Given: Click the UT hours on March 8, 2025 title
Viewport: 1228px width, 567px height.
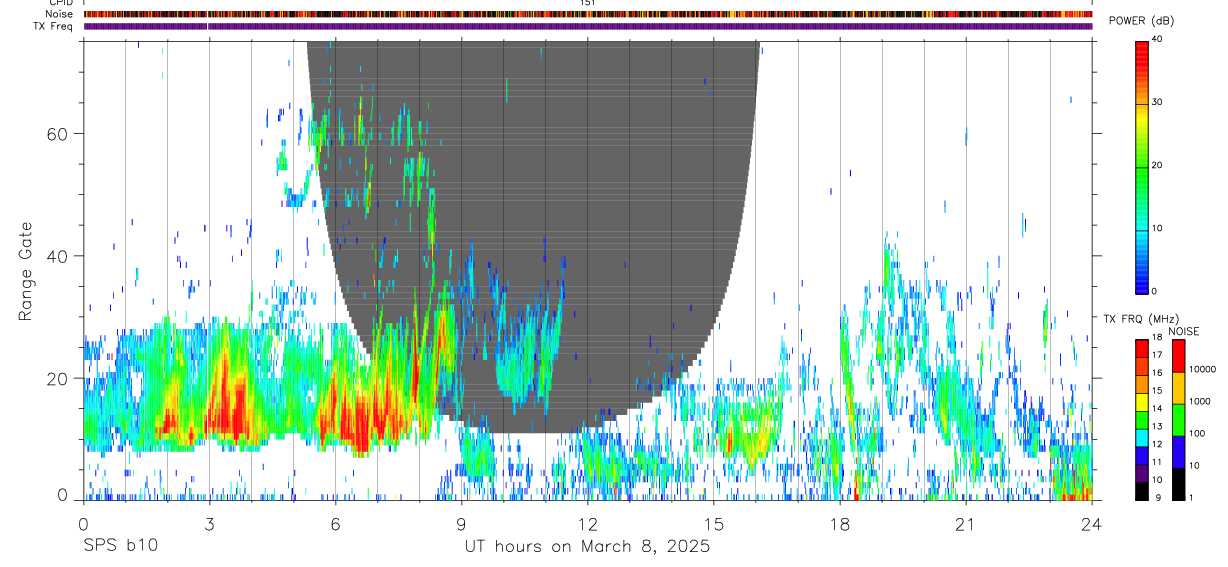Looking at the screenshot, I should [587, 547].
